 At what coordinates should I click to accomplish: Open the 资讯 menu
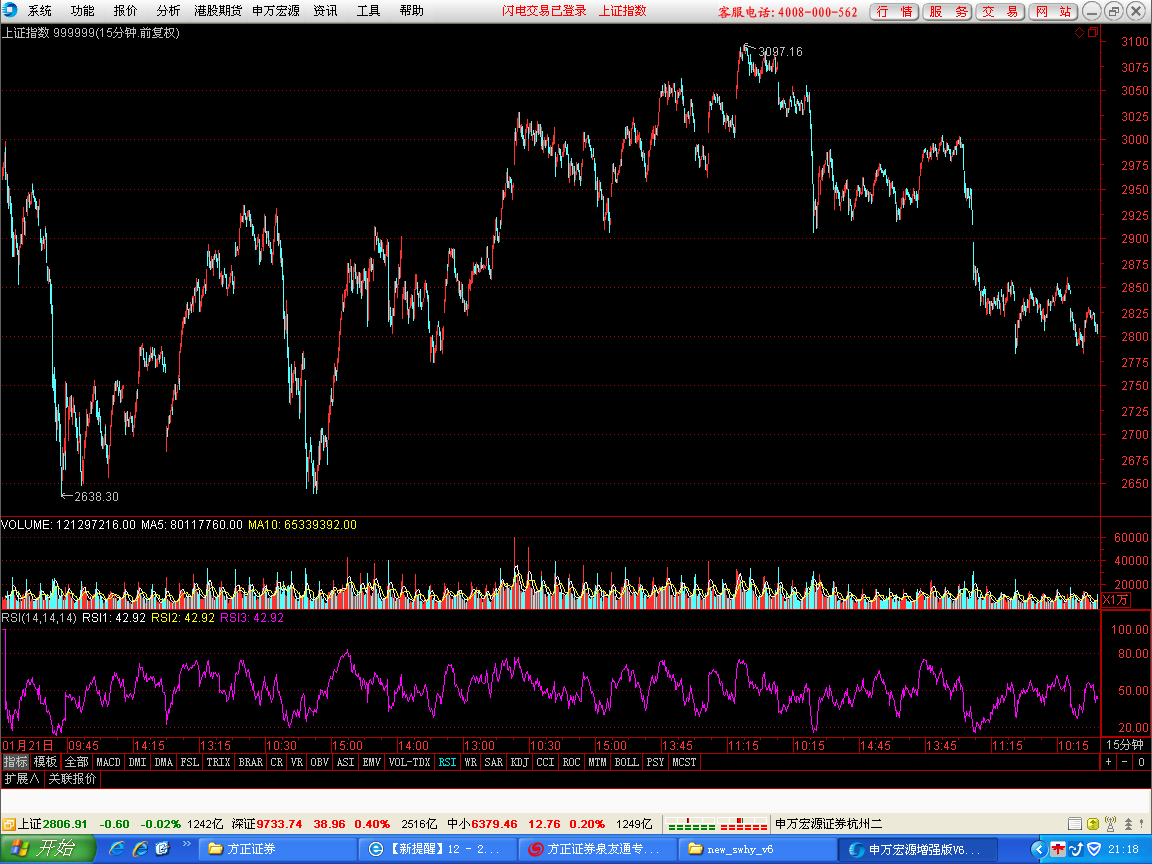[325, 11]
